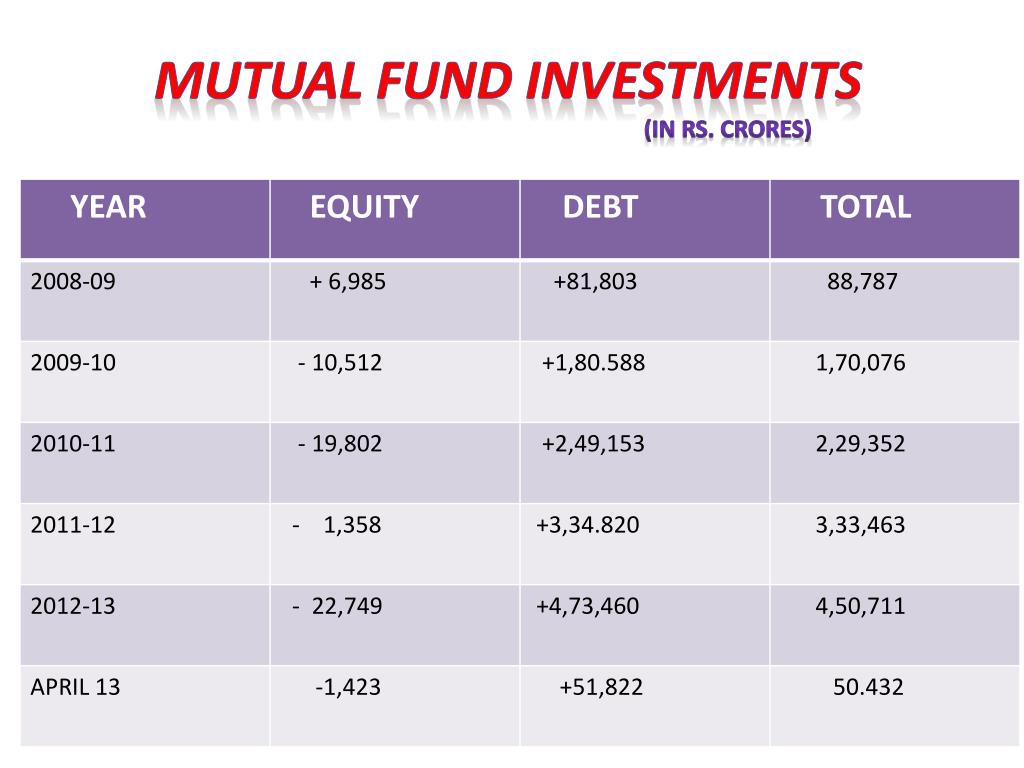1024x768 pixels.
Task: Click the 1,70,076 total value
Action: point(860,363)
